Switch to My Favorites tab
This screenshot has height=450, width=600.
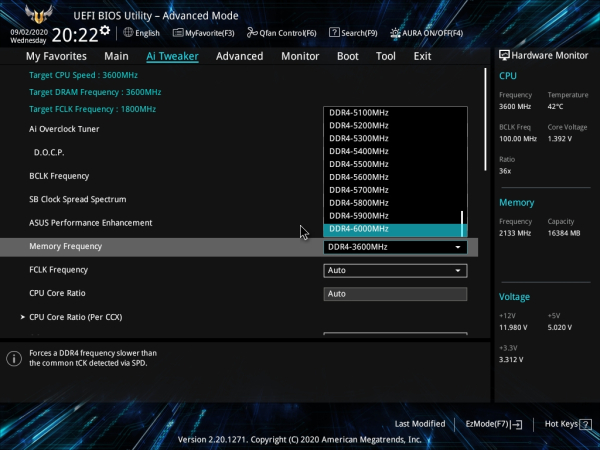tap(56, 56)
